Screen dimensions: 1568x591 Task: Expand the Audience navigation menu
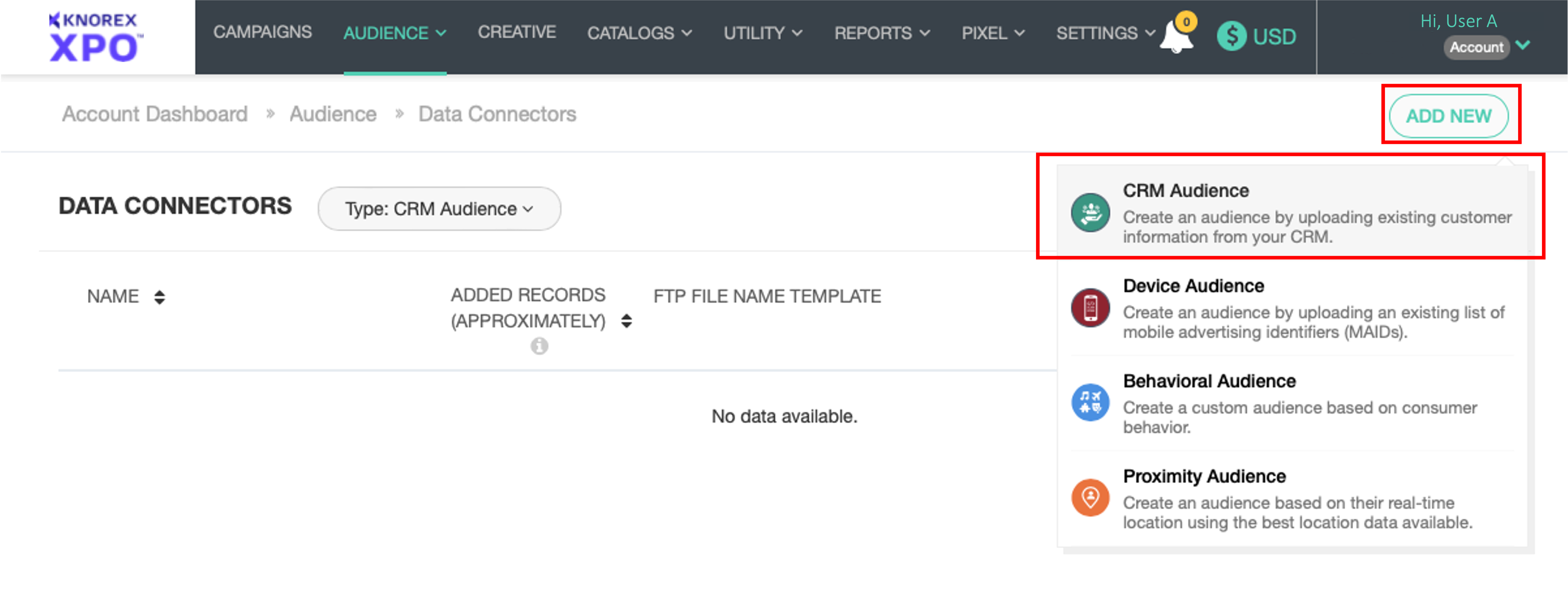[394, 33]
